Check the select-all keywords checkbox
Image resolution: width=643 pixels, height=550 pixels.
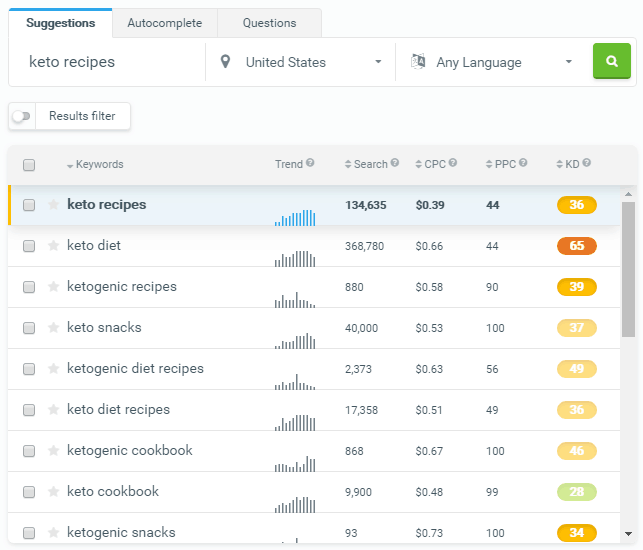(29, 165)
